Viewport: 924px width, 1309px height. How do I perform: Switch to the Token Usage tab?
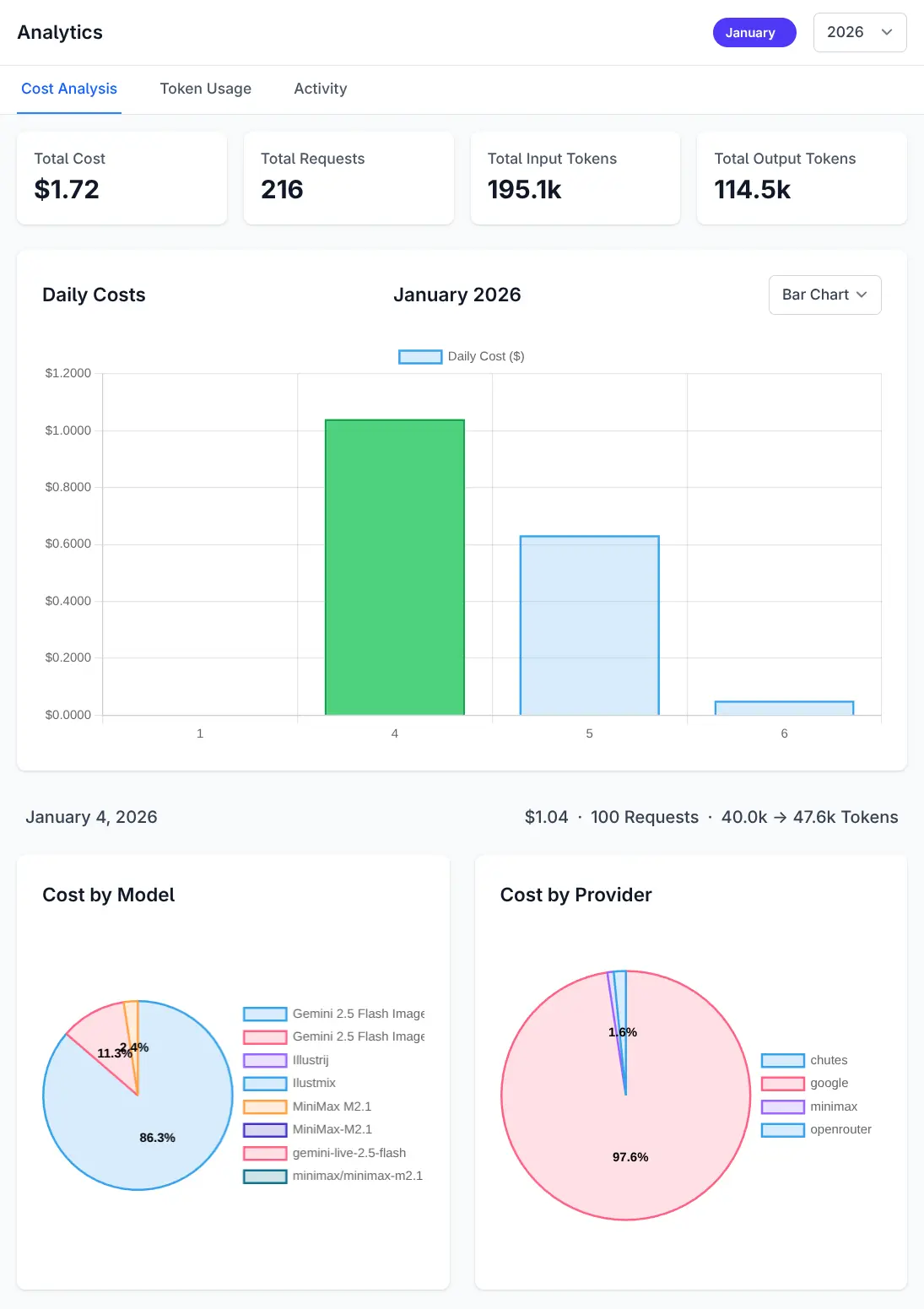click(205, 89)
